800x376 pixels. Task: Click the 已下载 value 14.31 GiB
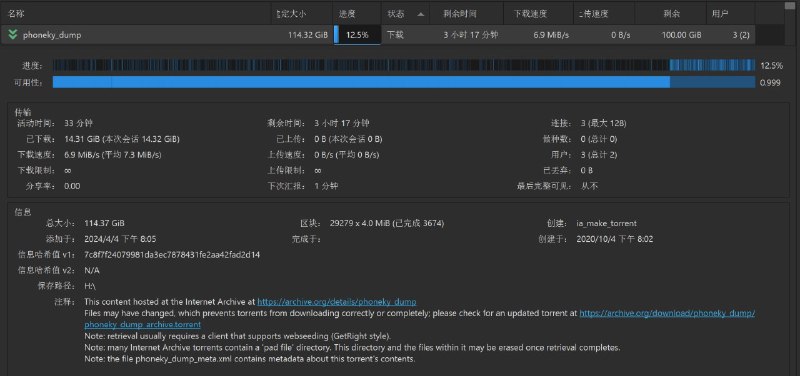(x=122, y=139)
